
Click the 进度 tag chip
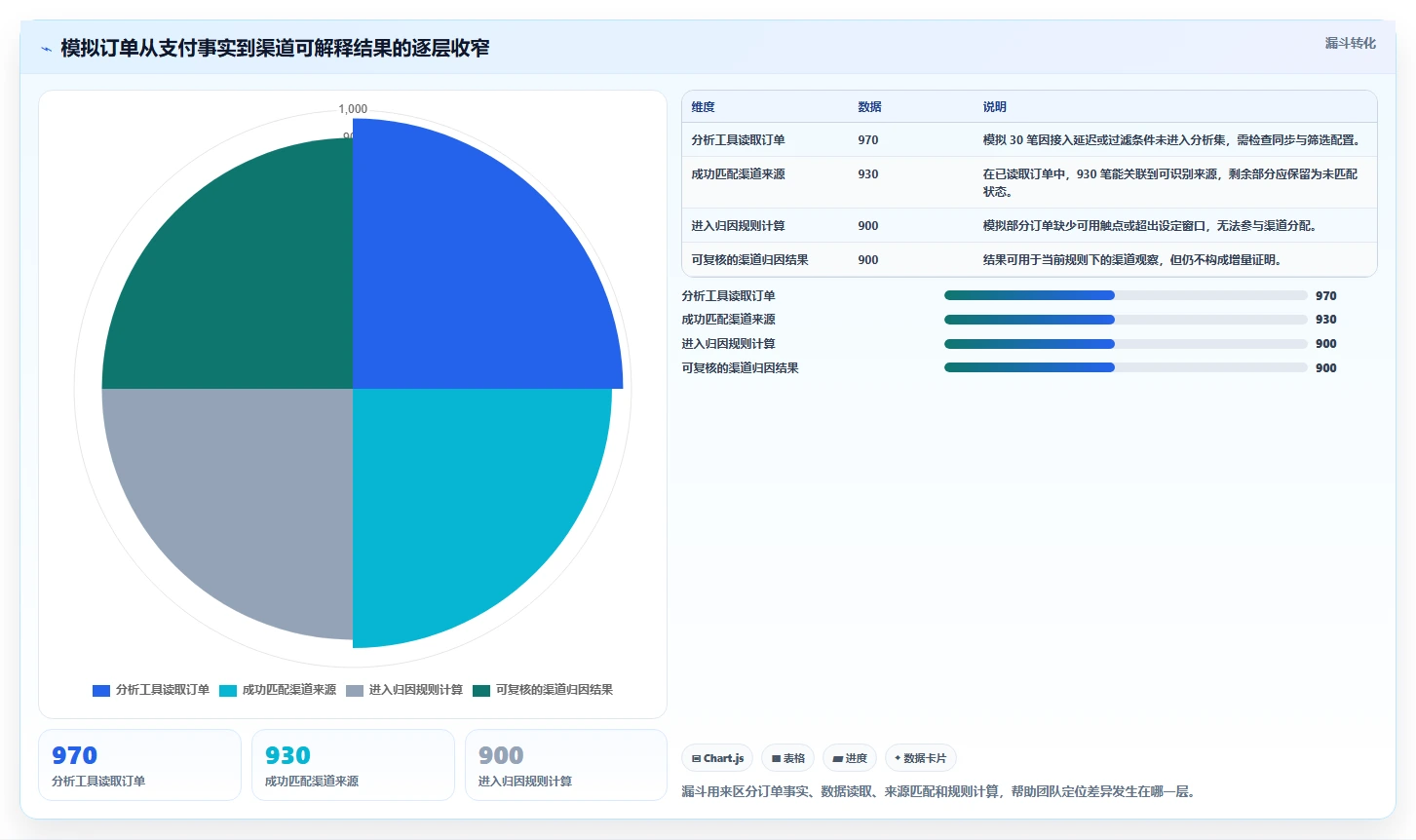pyautogui.click(x=850, y=758)
